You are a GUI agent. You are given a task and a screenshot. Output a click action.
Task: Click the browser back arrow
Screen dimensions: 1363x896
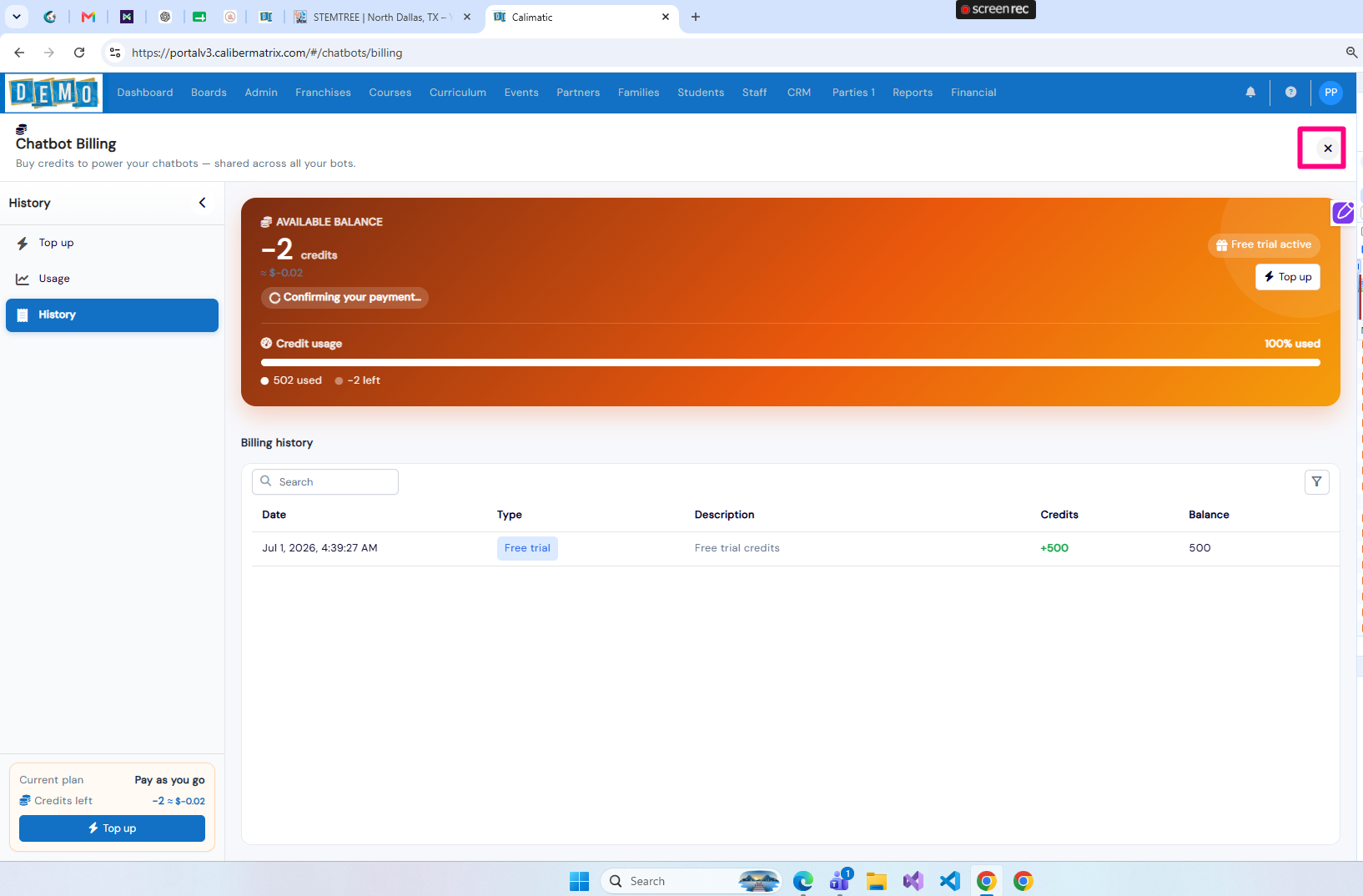[x=19, y=53]
